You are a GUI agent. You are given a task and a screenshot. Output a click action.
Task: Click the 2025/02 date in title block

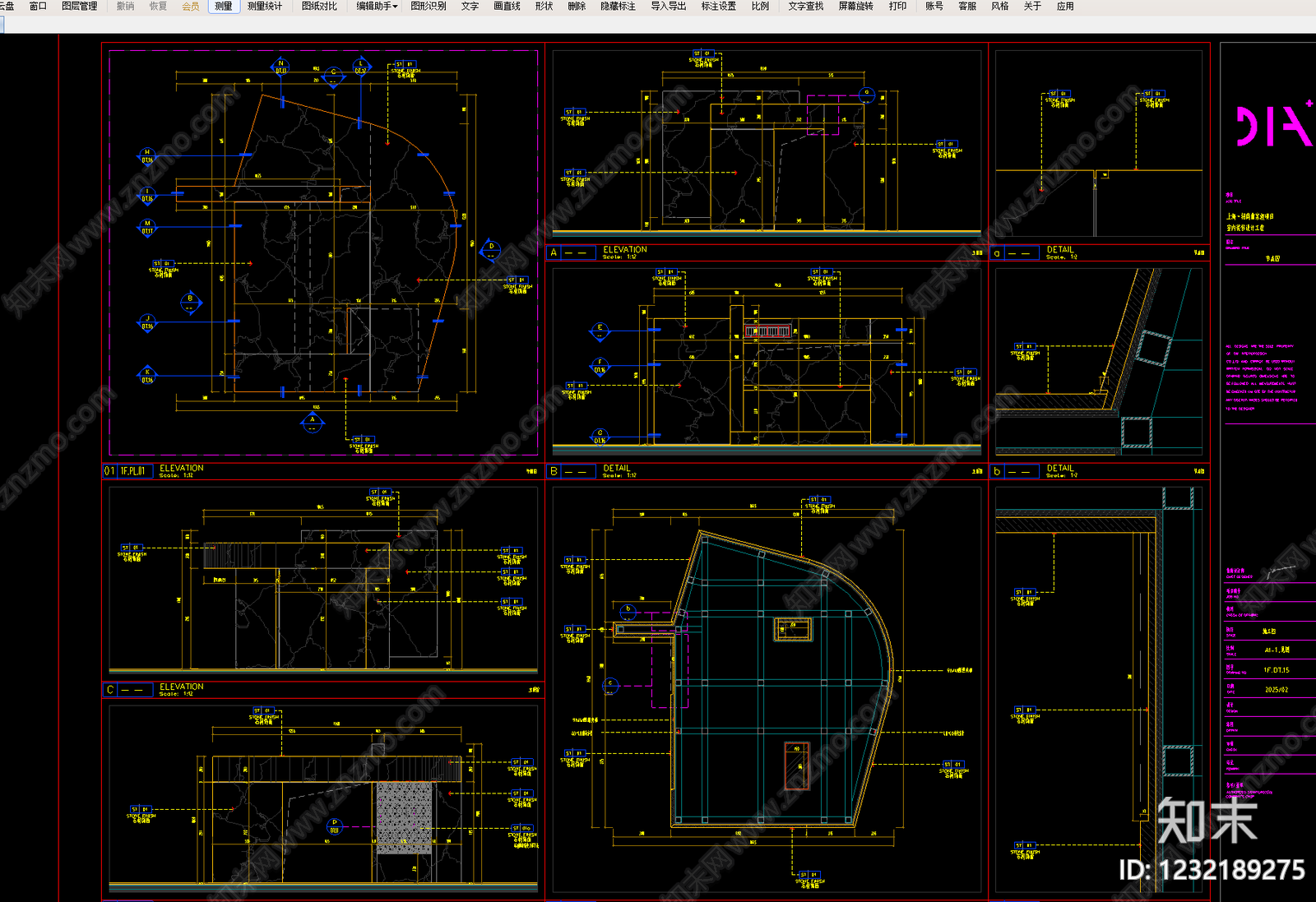coord(1277,690)
